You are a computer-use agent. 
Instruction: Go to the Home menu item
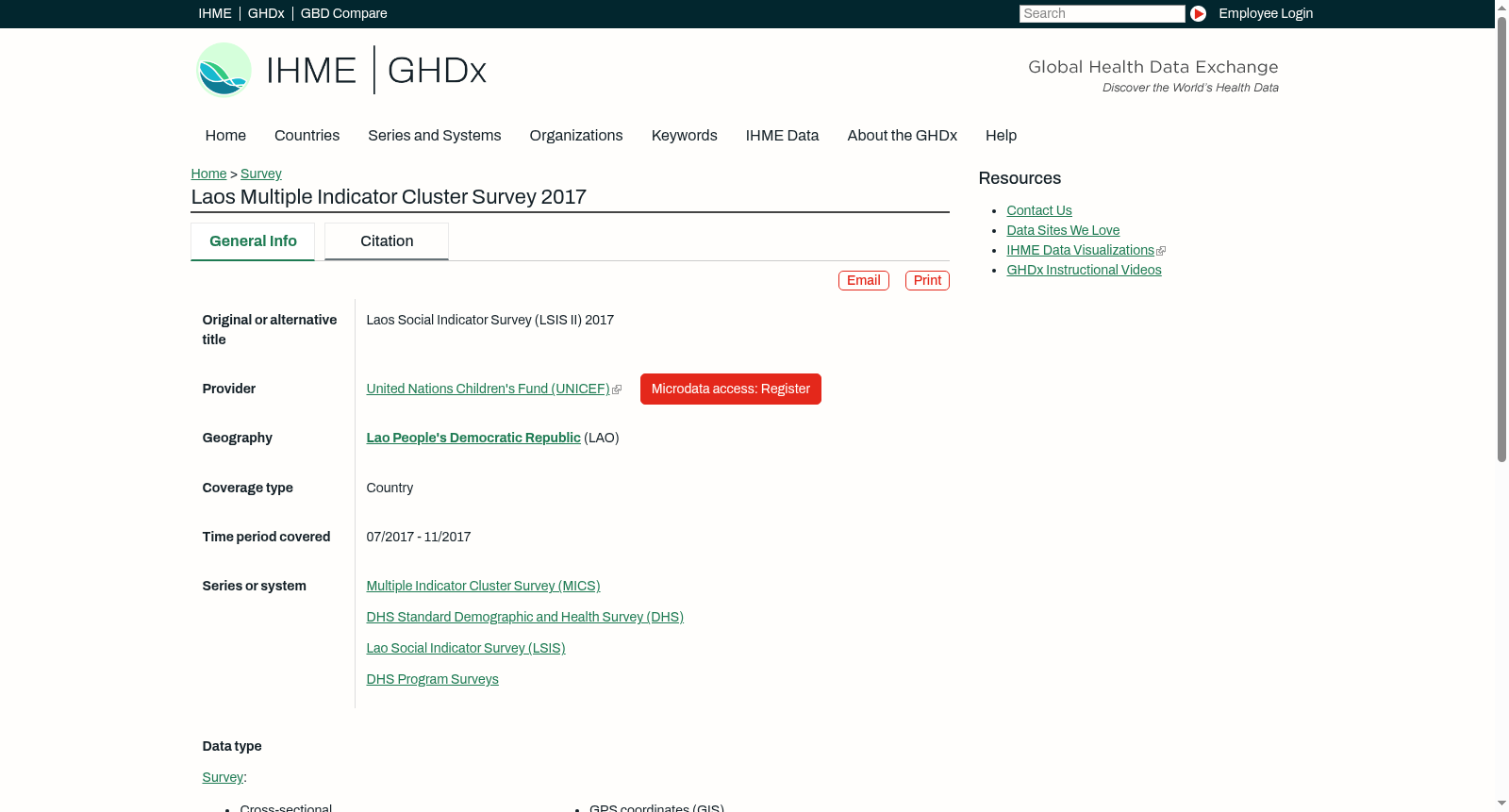(225, 136)
